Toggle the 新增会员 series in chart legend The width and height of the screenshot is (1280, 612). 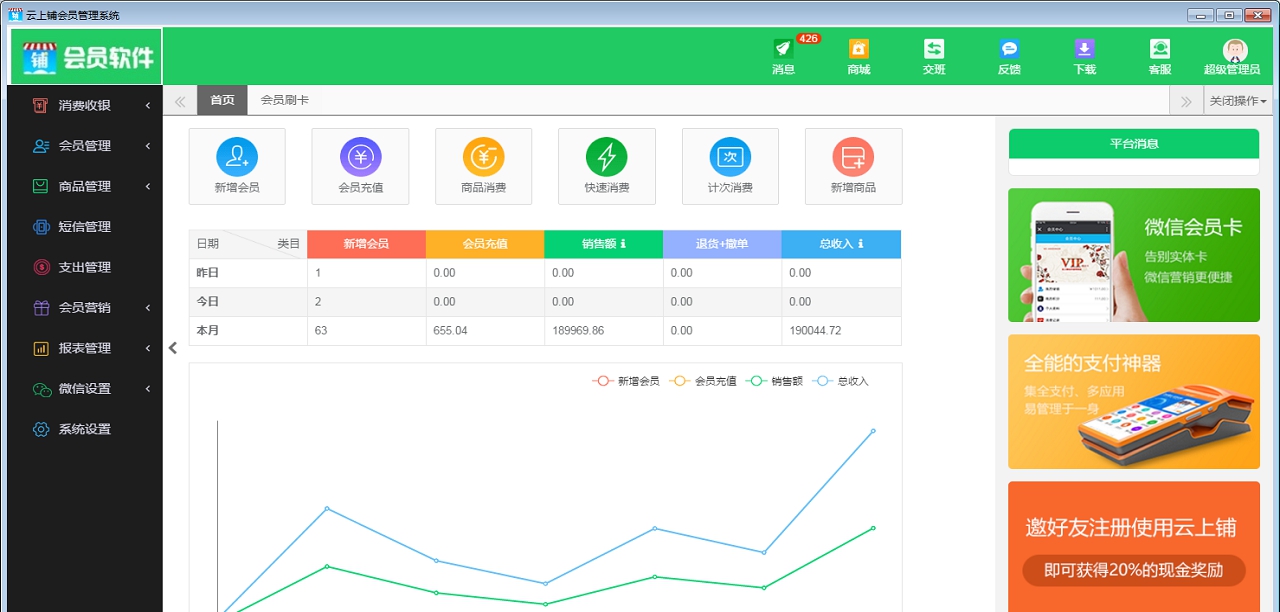click(627, 380)
